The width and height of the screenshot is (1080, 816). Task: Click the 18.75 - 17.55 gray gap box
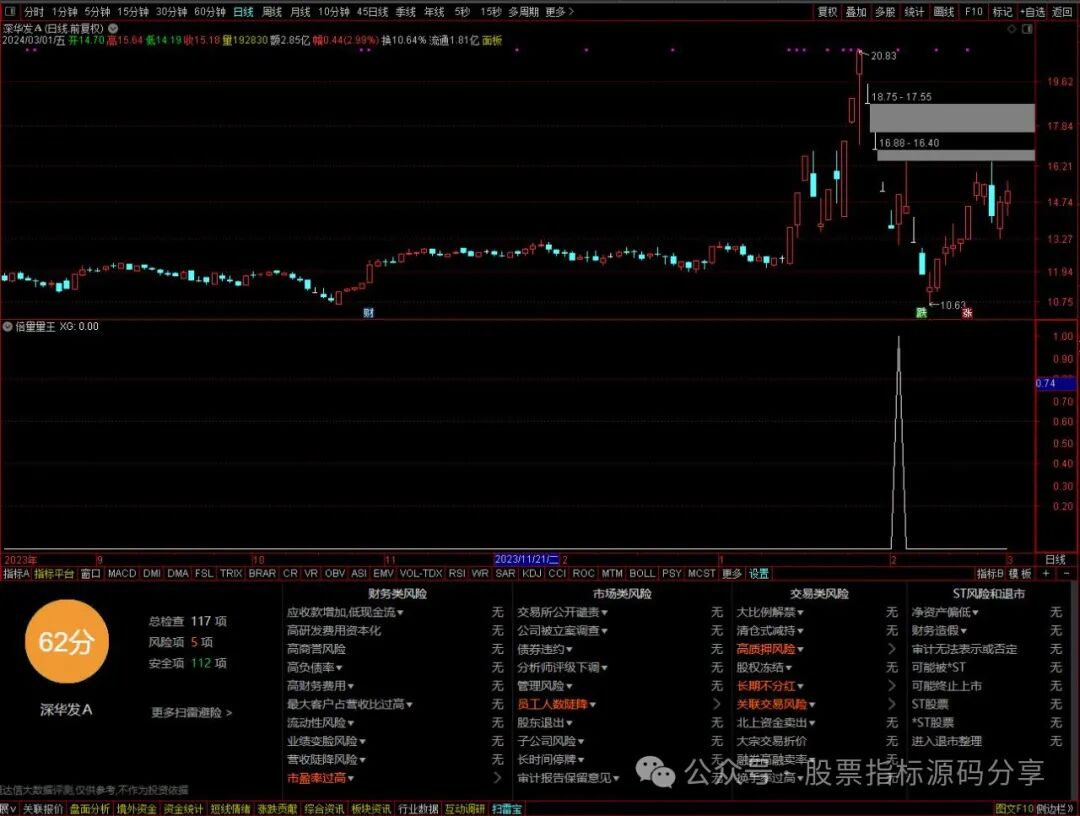click(x=952, y=118)
